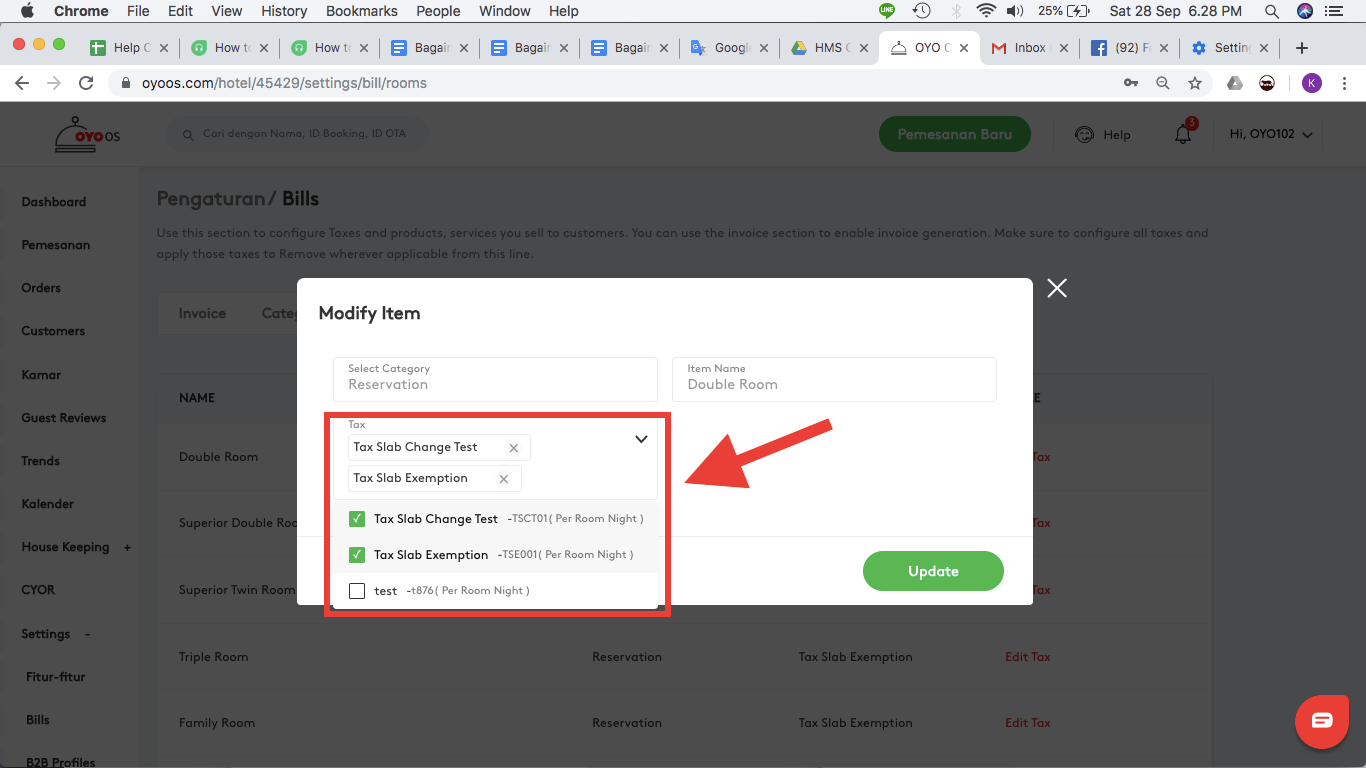This screenshot has height=768, width=1366.
Task: Click the LINE menu bar icon
Action: (887, 11)
